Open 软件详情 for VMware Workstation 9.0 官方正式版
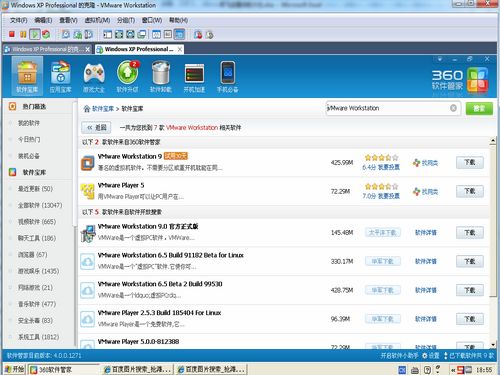Viewport: 500px width, 375px height. [x=426, y=233]
